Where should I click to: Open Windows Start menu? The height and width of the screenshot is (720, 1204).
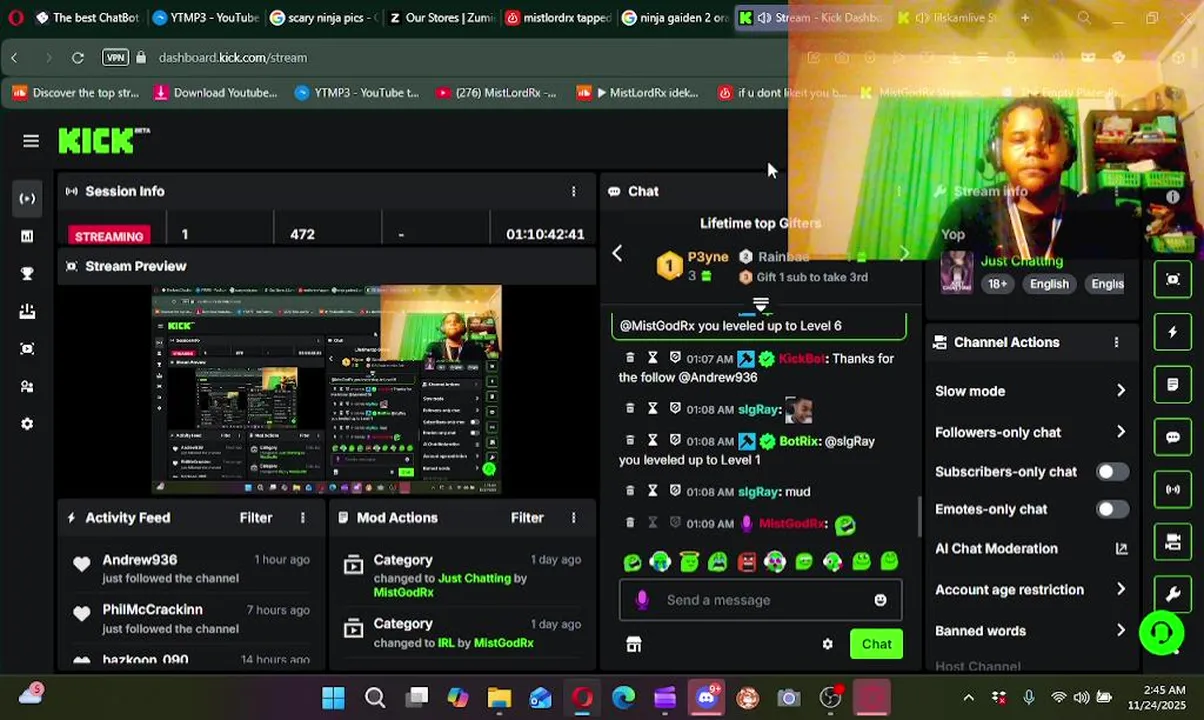pyautogui.click(x=333, y=698)
